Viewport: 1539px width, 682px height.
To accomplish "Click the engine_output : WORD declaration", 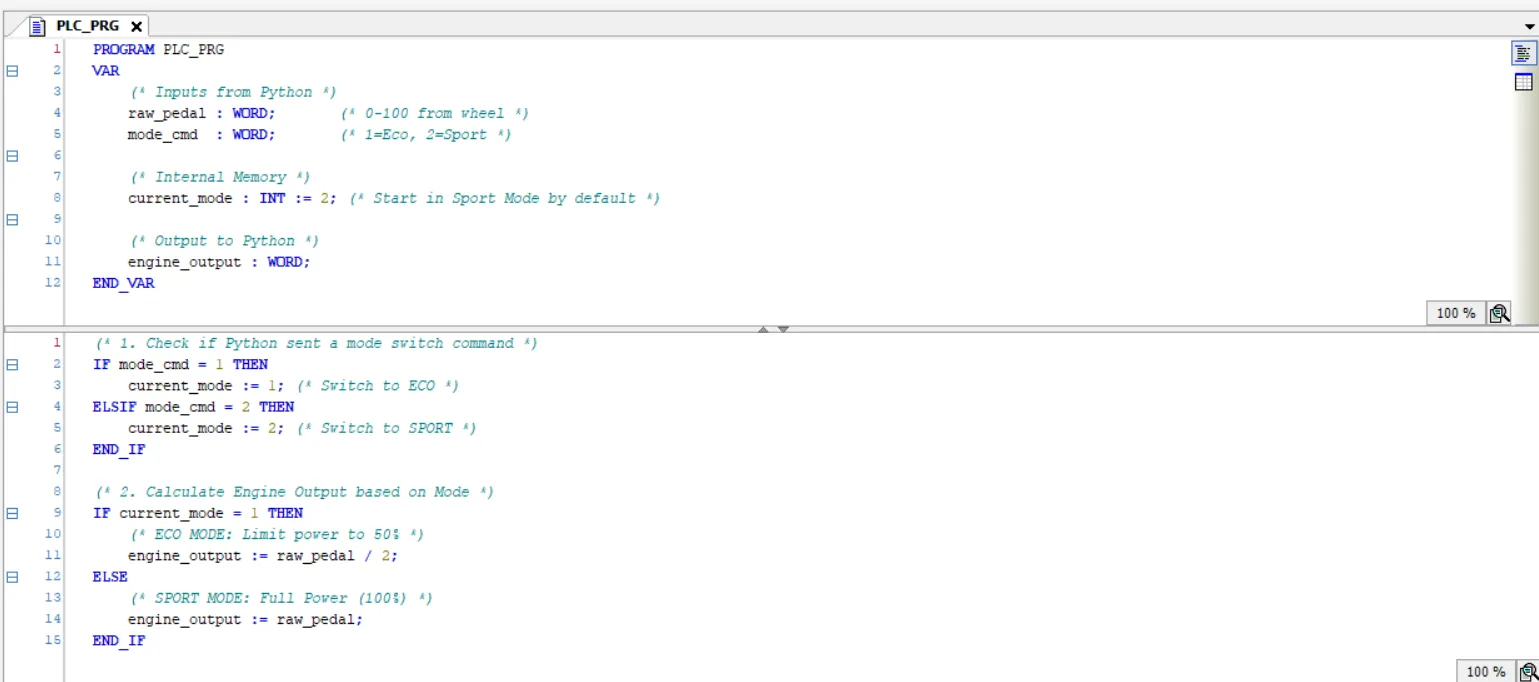I will click(219, 262).
